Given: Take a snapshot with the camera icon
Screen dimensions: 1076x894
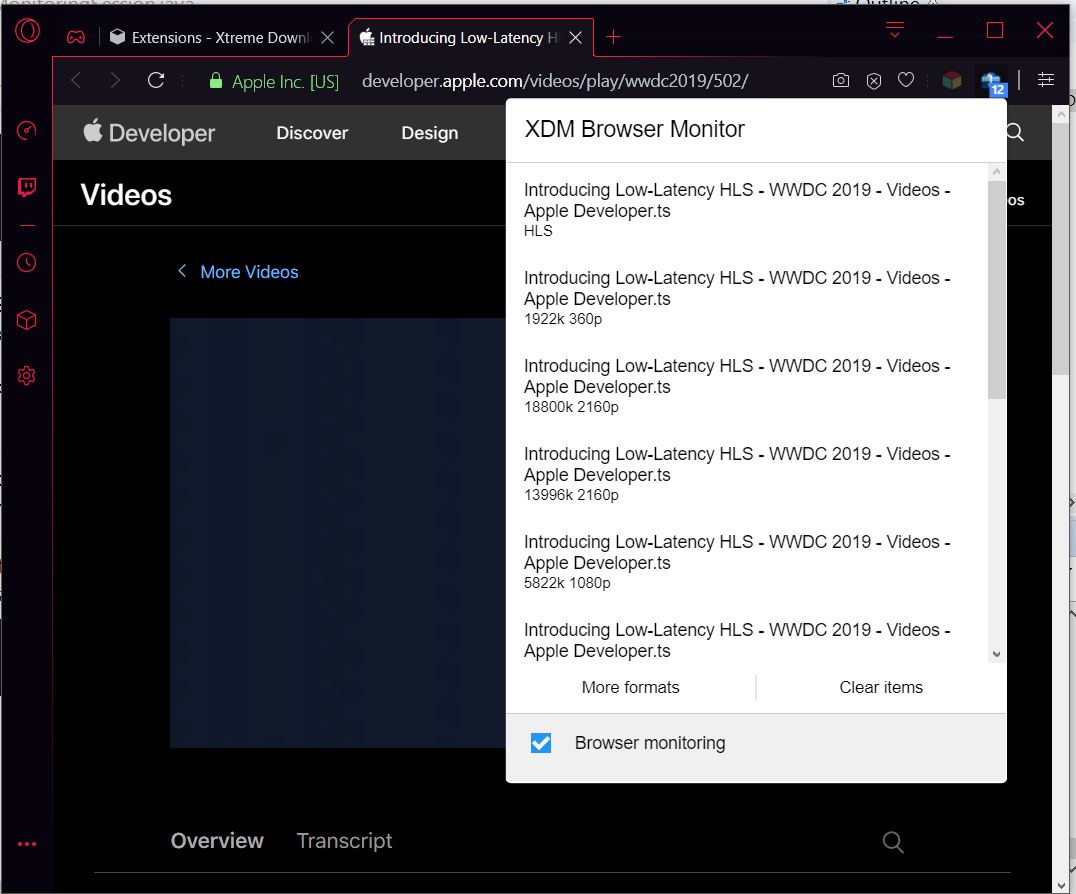Looking at the screenshot, I should click(840, 80).
